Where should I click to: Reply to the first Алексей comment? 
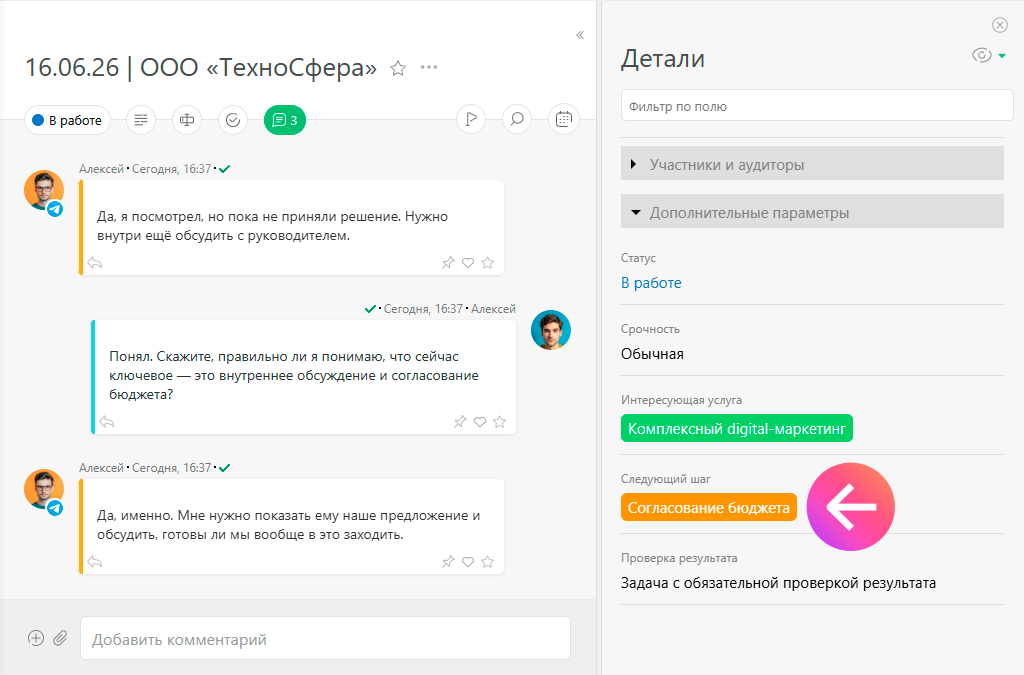[x=95, y=263]
